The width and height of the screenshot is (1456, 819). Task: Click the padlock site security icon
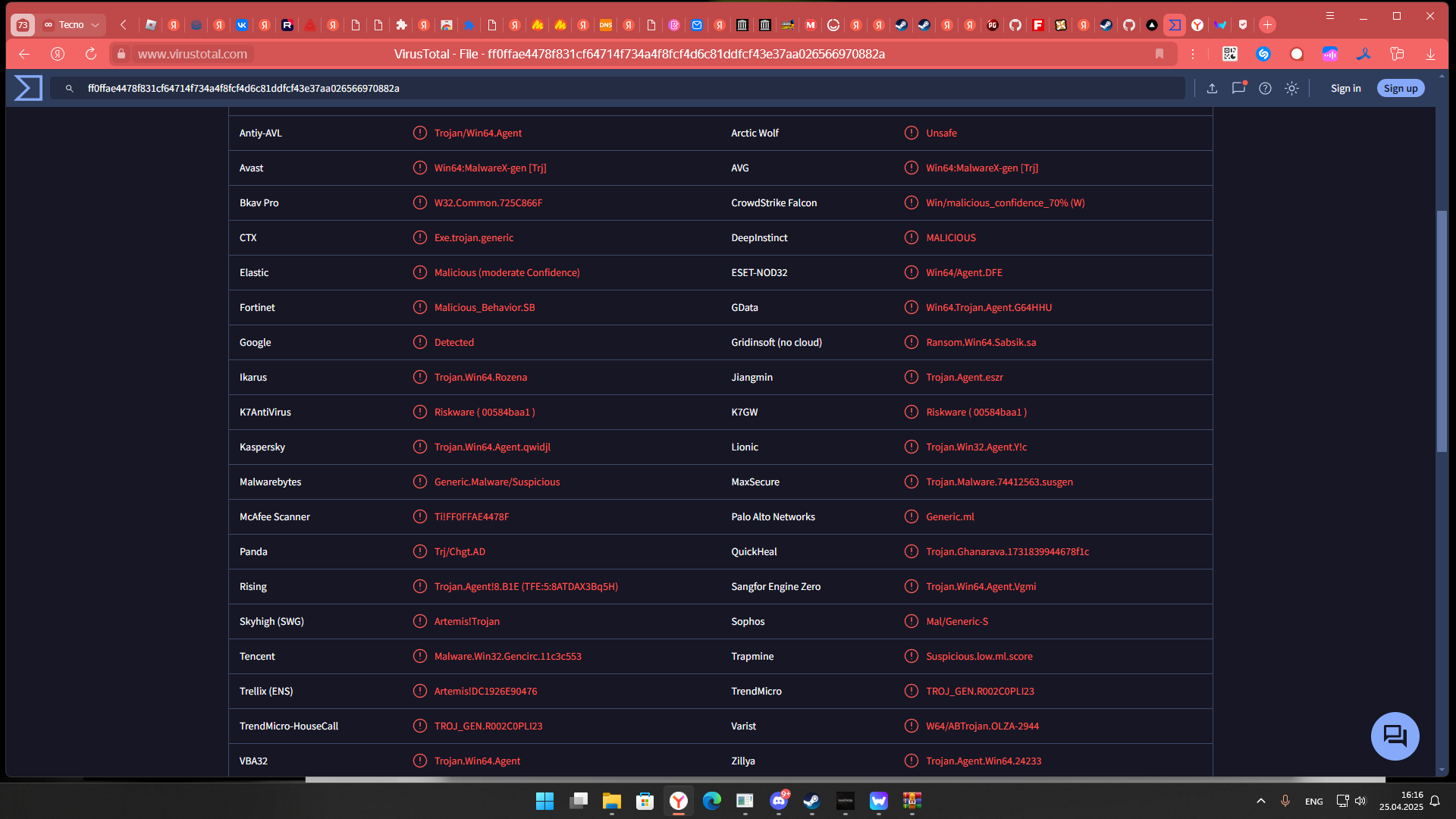121,54
